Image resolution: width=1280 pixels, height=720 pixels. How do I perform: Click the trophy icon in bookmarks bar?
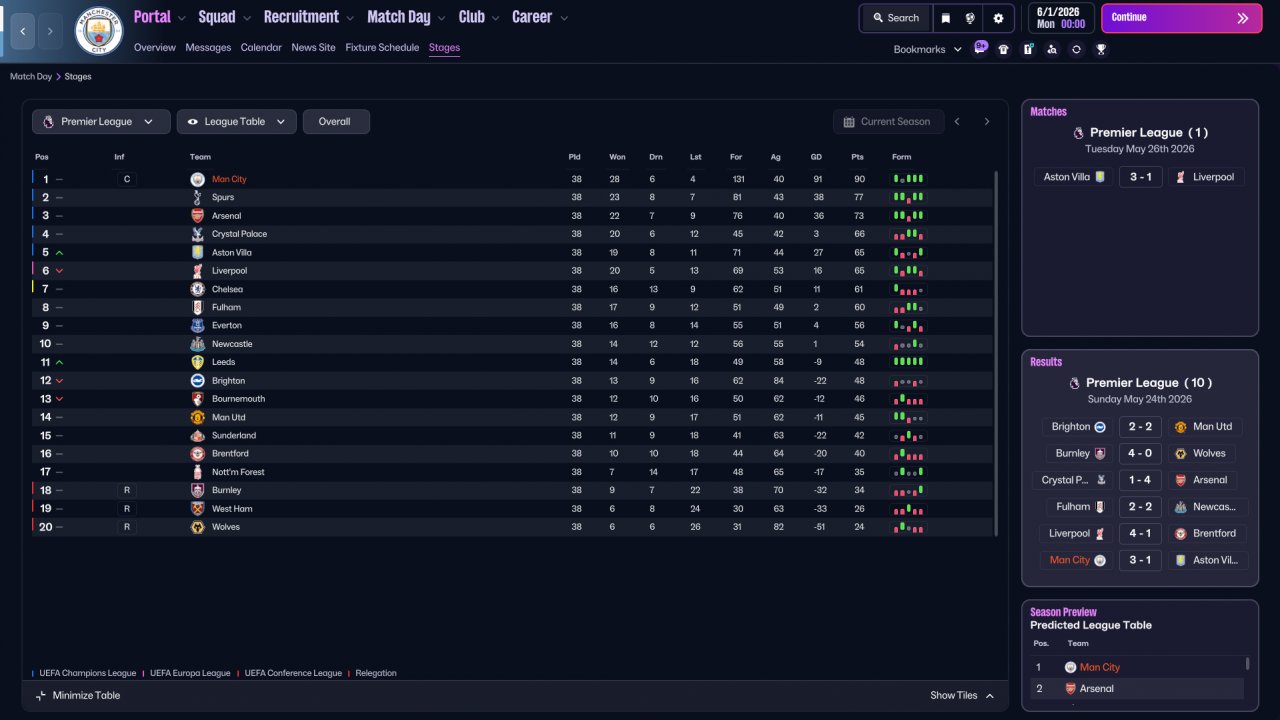point(1101,49)
